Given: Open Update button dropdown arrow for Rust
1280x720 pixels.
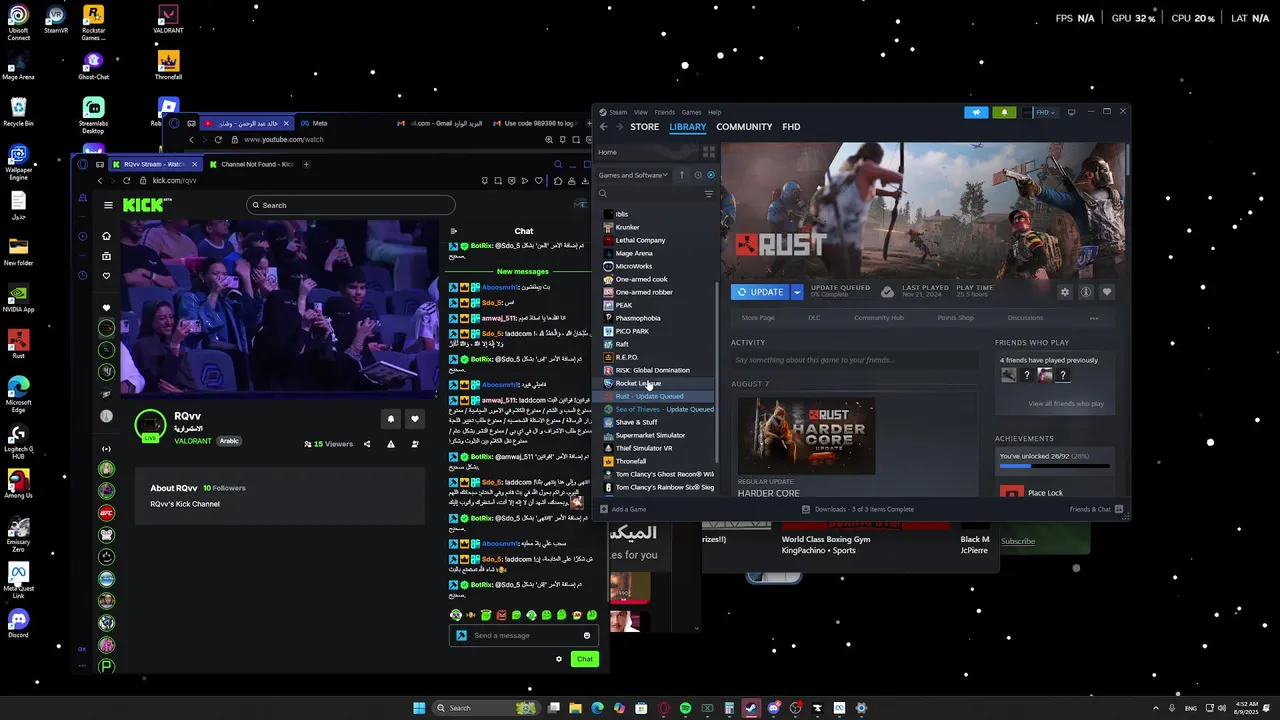Looking at the screenshot, I should tap(797, 292).
